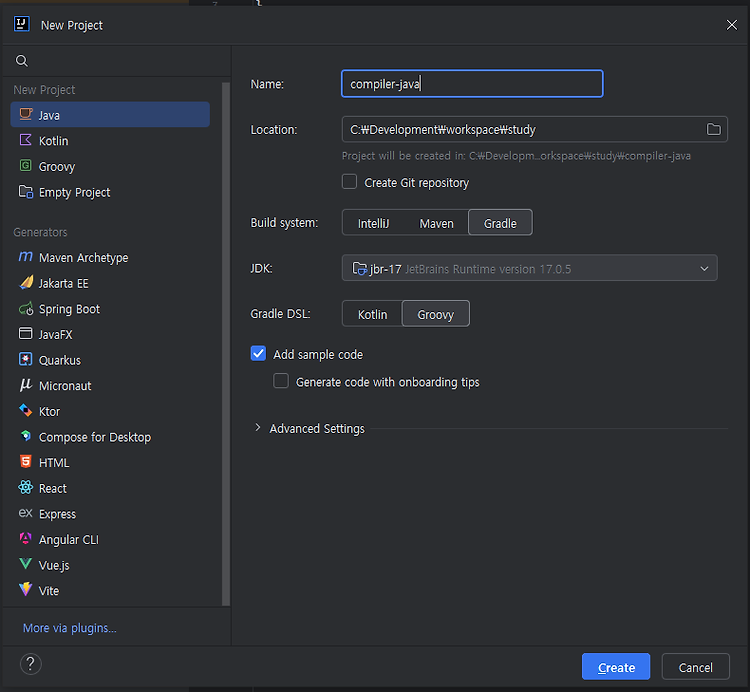Image resolution: width=750 pixels, height=692 pixels.
Task: Click the search magnifier icon
Action: [22, 61]
